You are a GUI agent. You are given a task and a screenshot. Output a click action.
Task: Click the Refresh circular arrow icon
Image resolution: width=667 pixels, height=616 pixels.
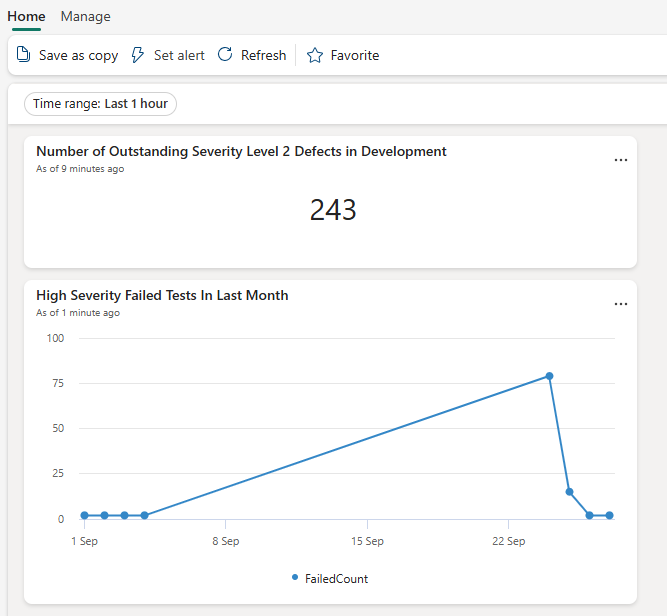(225, 55)
